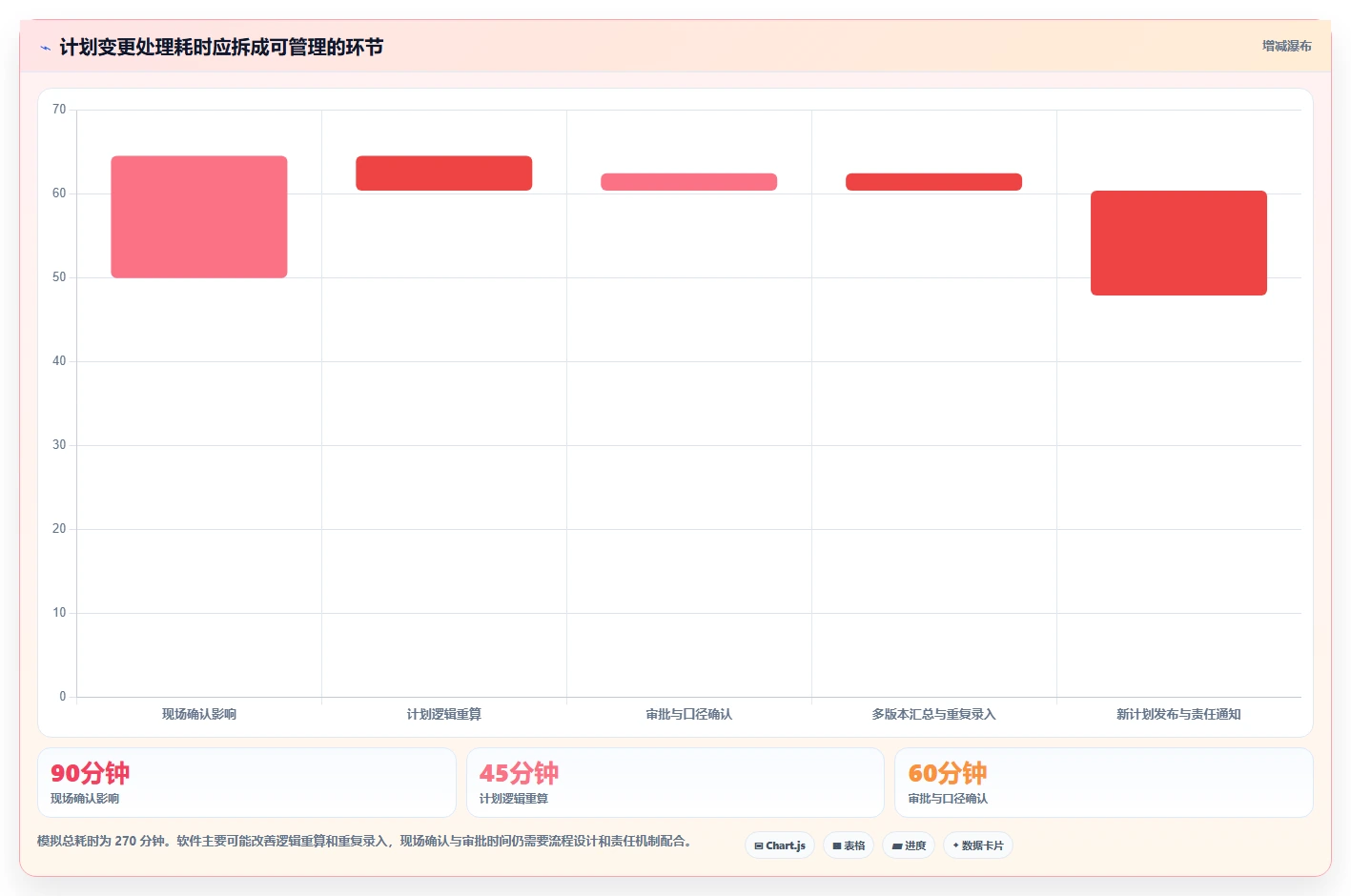
Task: Click y-axis value 70
Action: click(x=59, y=110)
